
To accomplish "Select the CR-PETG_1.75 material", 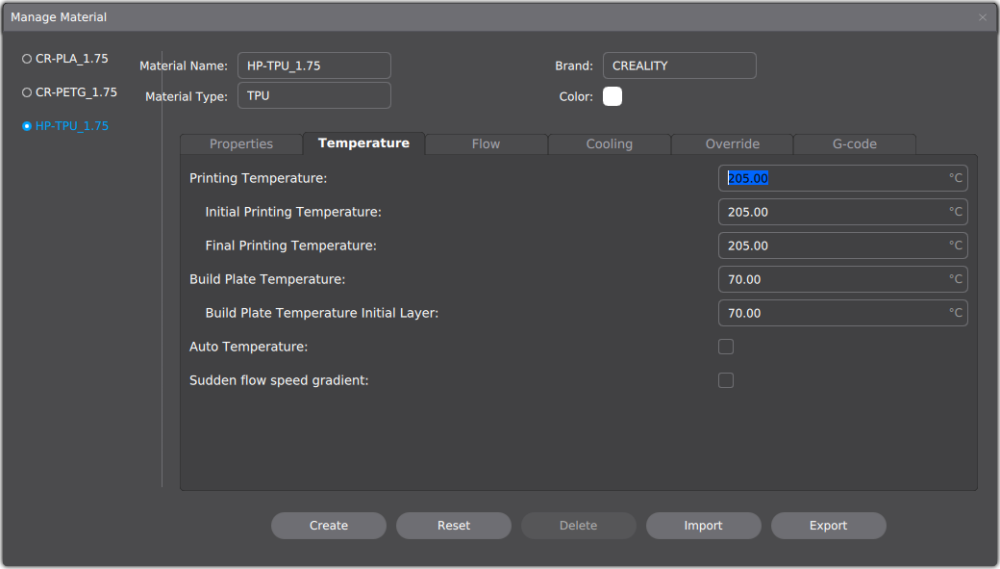I will coord(27,93).
